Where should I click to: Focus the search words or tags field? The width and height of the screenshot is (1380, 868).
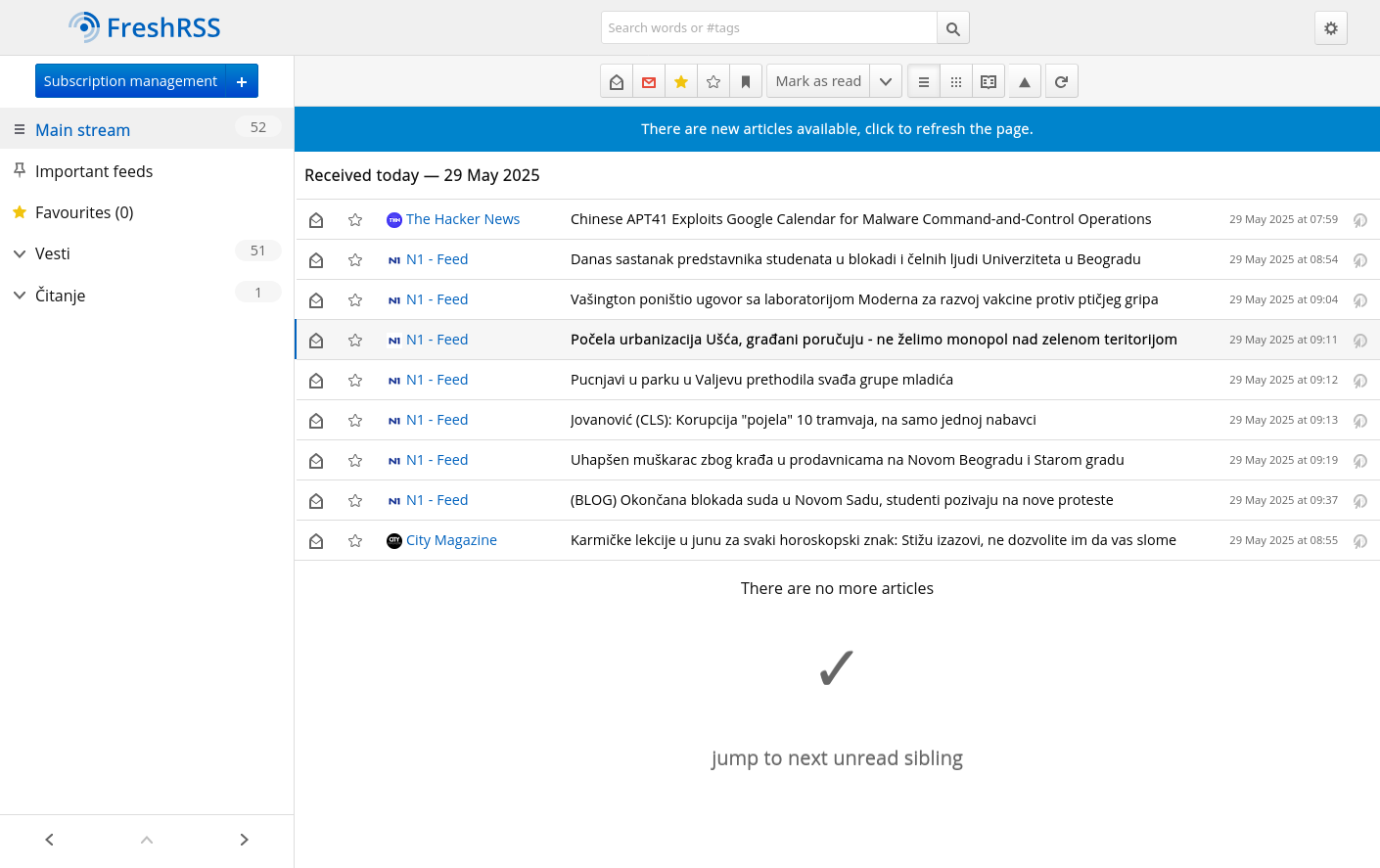pyautogui.click(x=769, y=27)
